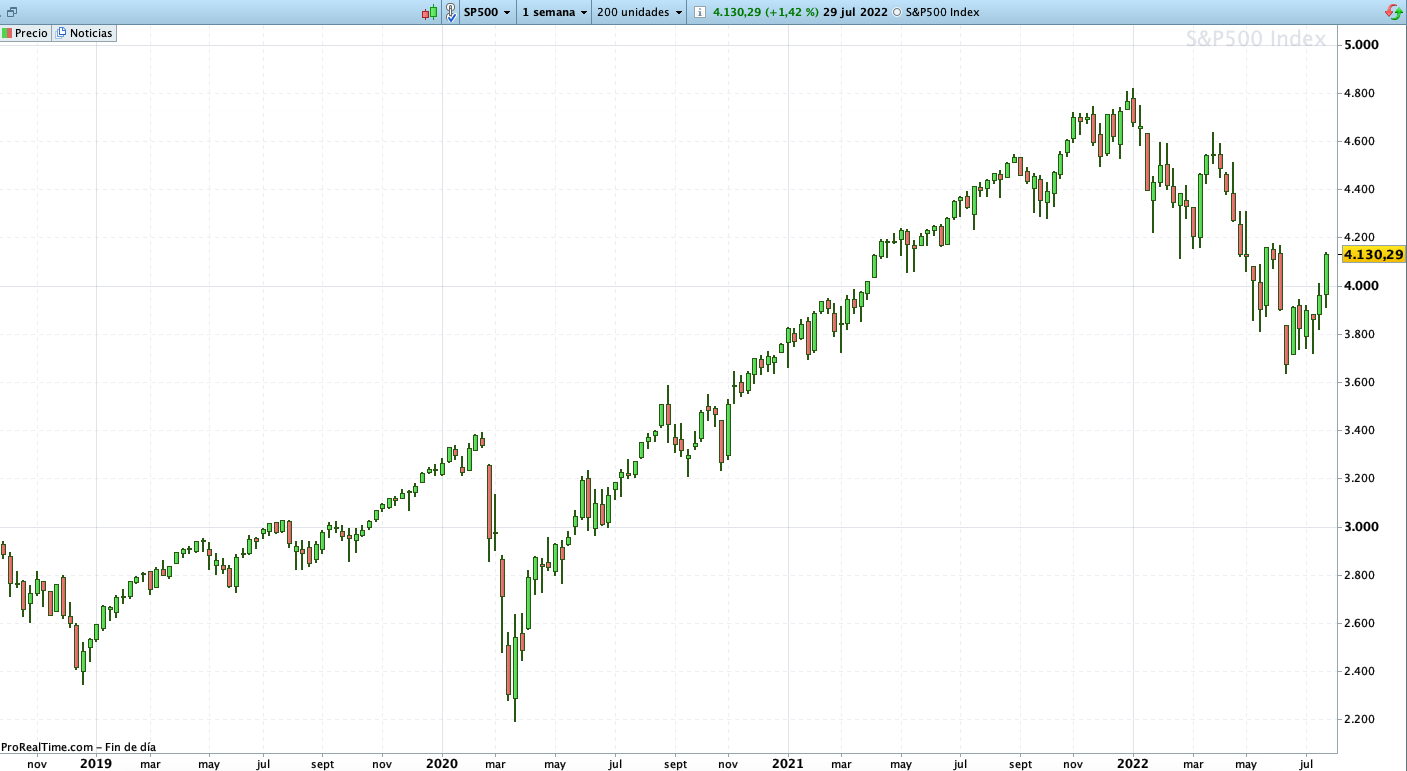Image resolution: width=1407 pixels, height=771 pixels.
Task: Expand the '1 semana' timeframe dropdown
Action: click(x=552, y=12)
